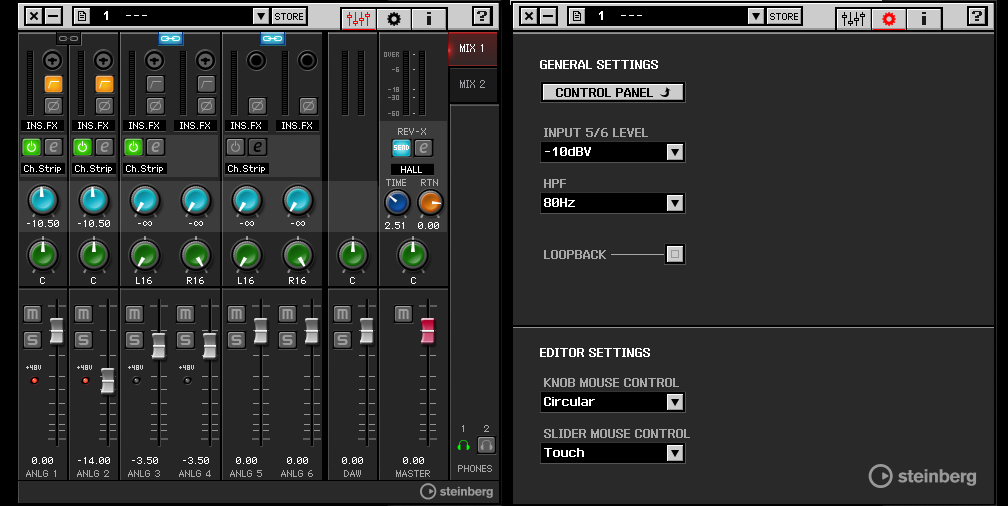Open mixer view tab in left window
Viewport: 1008px width, 506px height.
pyautogui.click(x=358, y=18)
